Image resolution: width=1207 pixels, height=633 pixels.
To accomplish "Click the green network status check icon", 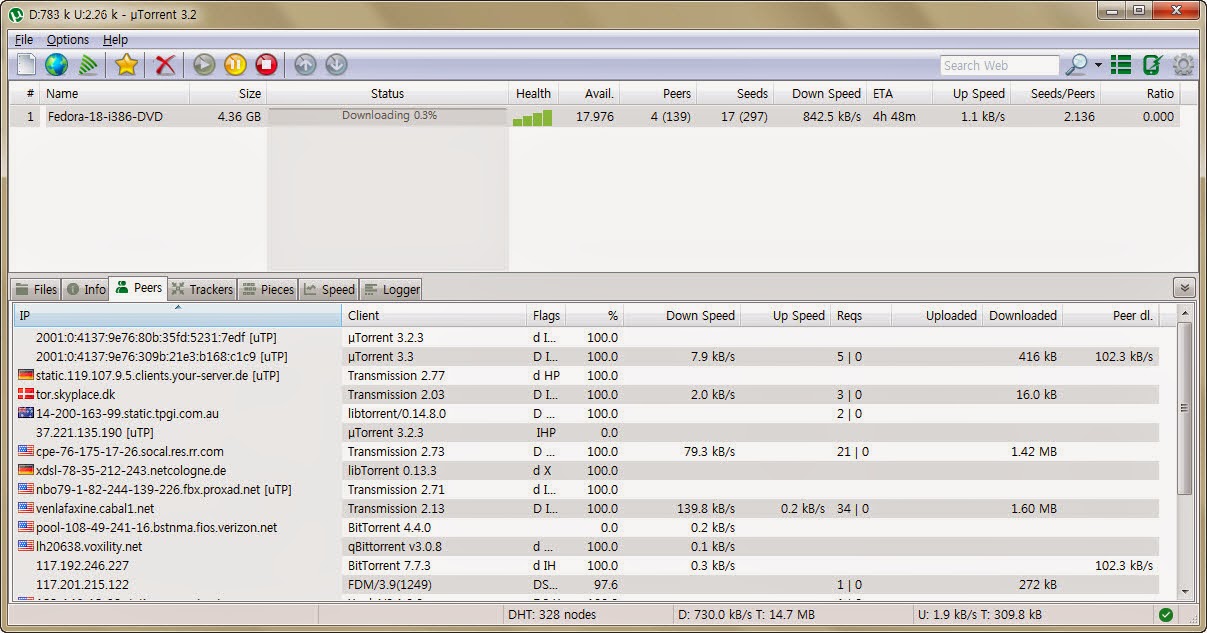I will click(1166, 614).
